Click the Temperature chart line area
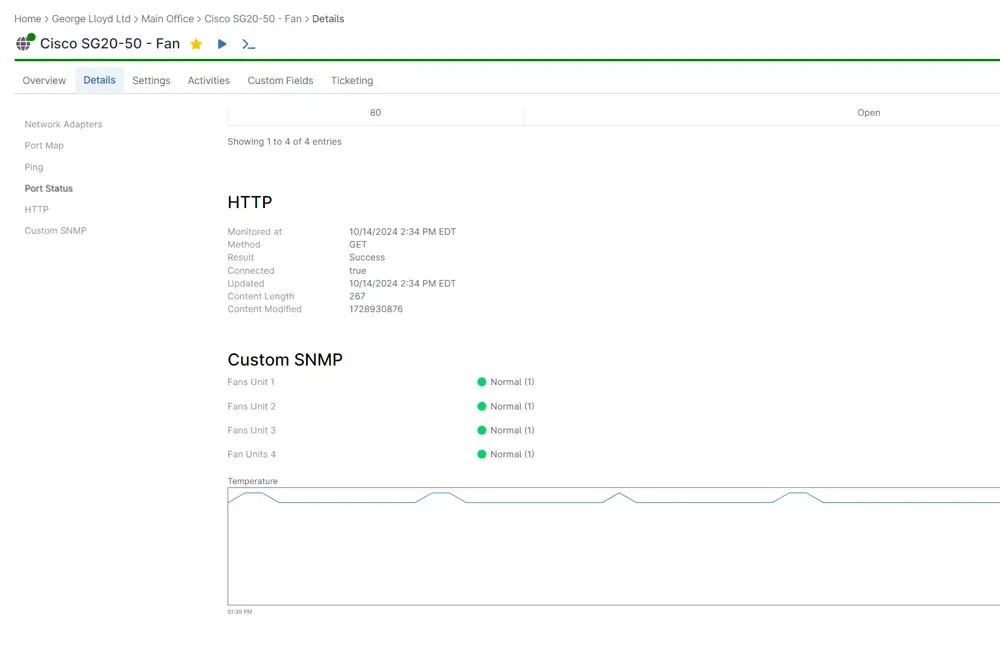This screenshot has height=661, width=1000. pos(614,546)
